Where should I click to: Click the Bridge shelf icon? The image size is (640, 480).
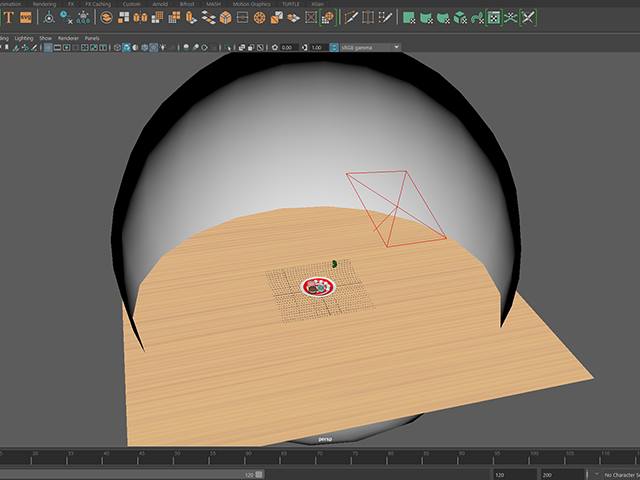pos(209,18)
